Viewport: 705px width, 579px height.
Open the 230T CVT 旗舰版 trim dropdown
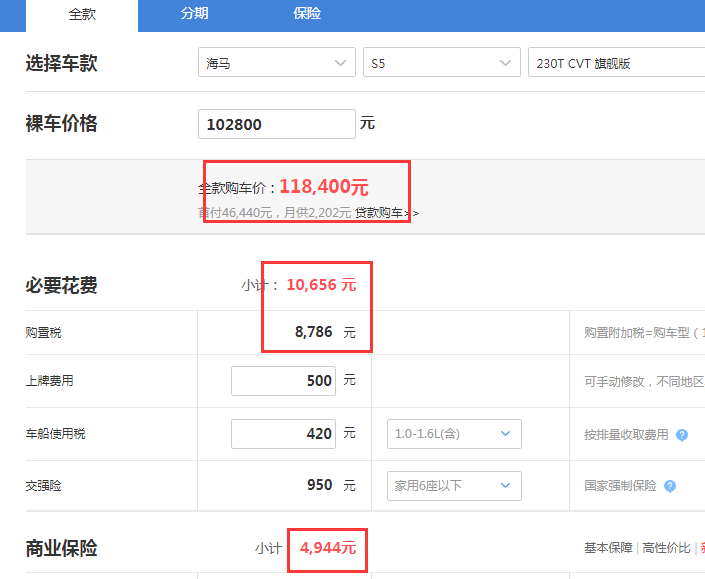(616, 62)
